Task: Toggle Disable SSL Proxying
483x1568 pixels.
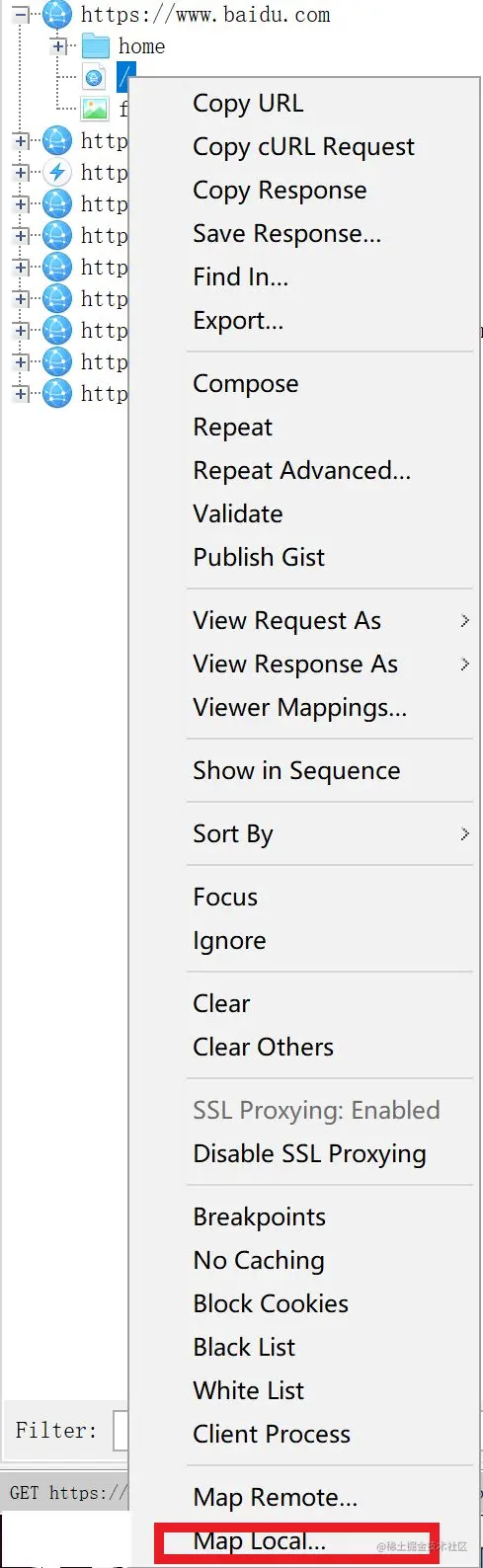Action: pos(309,1153)
